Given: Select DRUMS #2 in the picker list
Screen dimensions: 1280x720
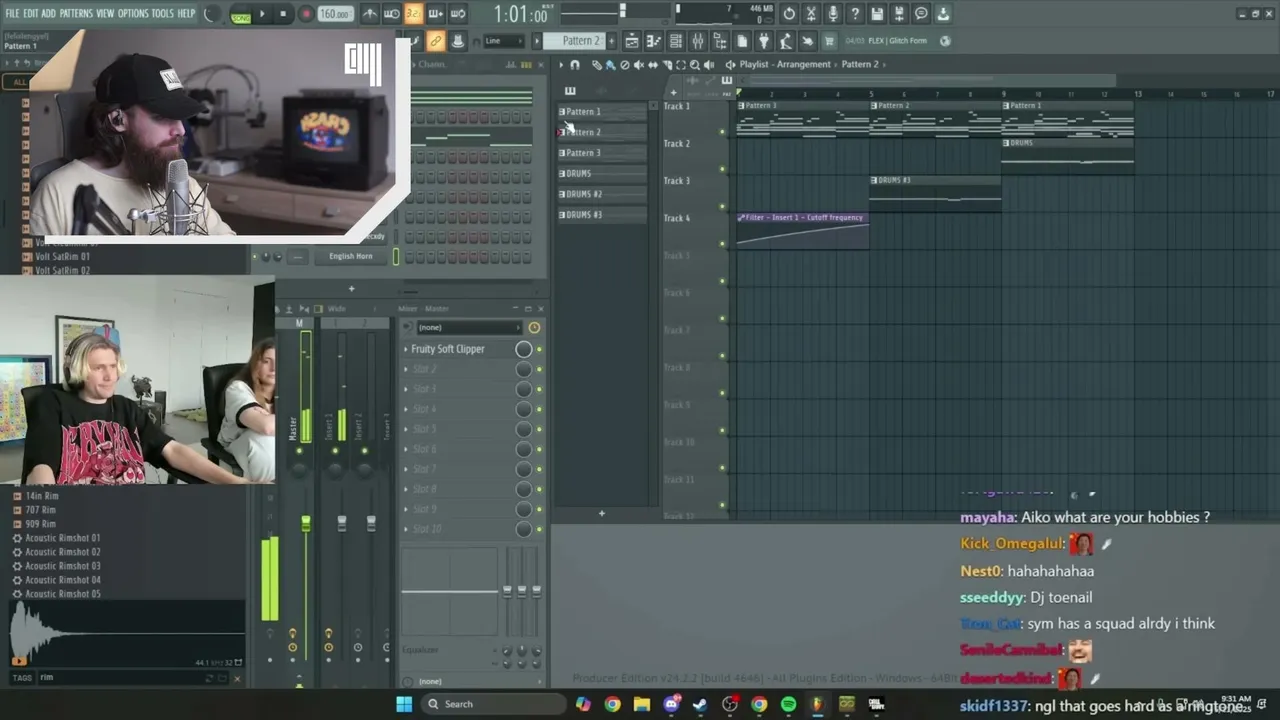Looking at the screenshot, I should [x=602, y=194].
